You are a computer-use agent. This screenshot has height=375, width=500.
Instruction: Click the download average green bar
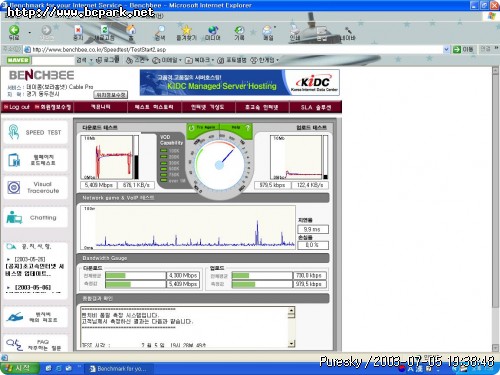coord(115,276)
